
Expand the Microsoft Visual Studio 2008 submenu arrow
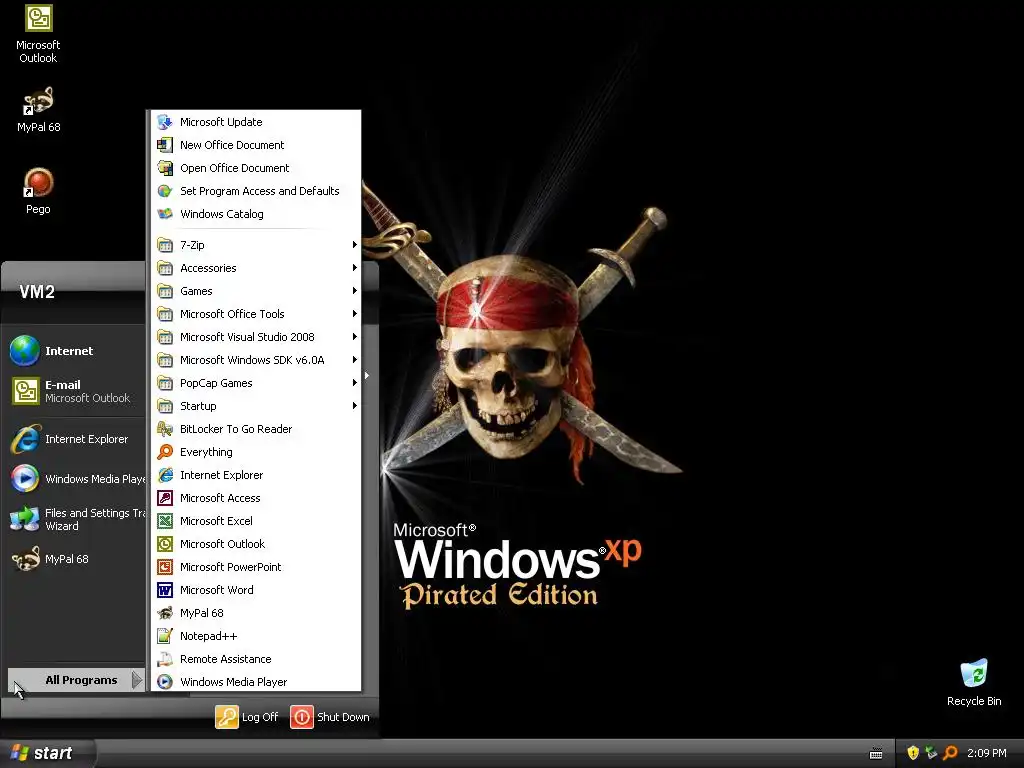point(355,337)
